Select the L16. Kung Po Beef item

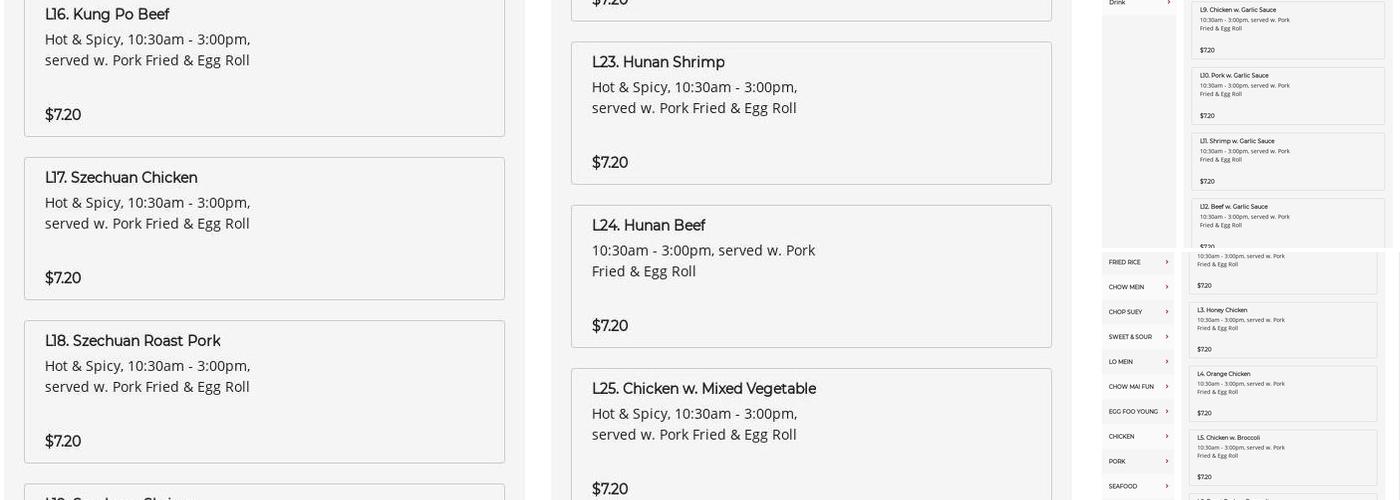point(264,65)
